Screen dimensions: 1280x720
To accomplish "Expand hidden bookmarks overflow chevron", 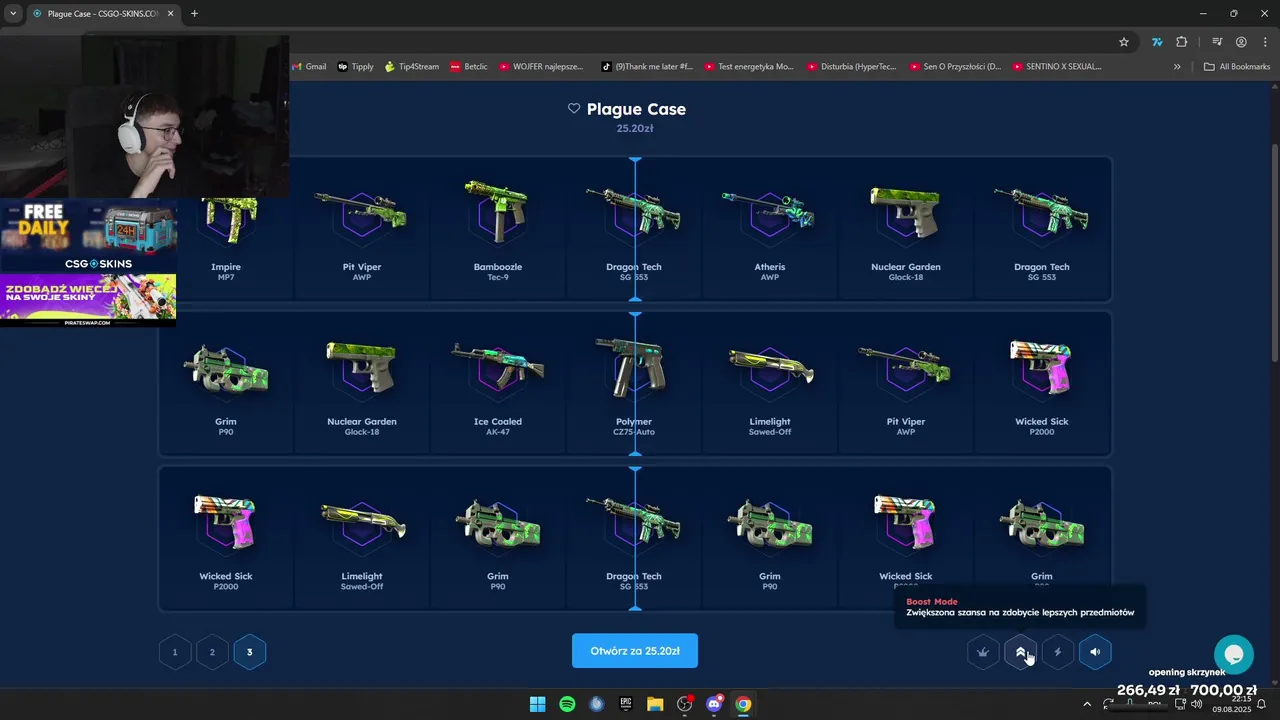I will [x=1177, y=67].
